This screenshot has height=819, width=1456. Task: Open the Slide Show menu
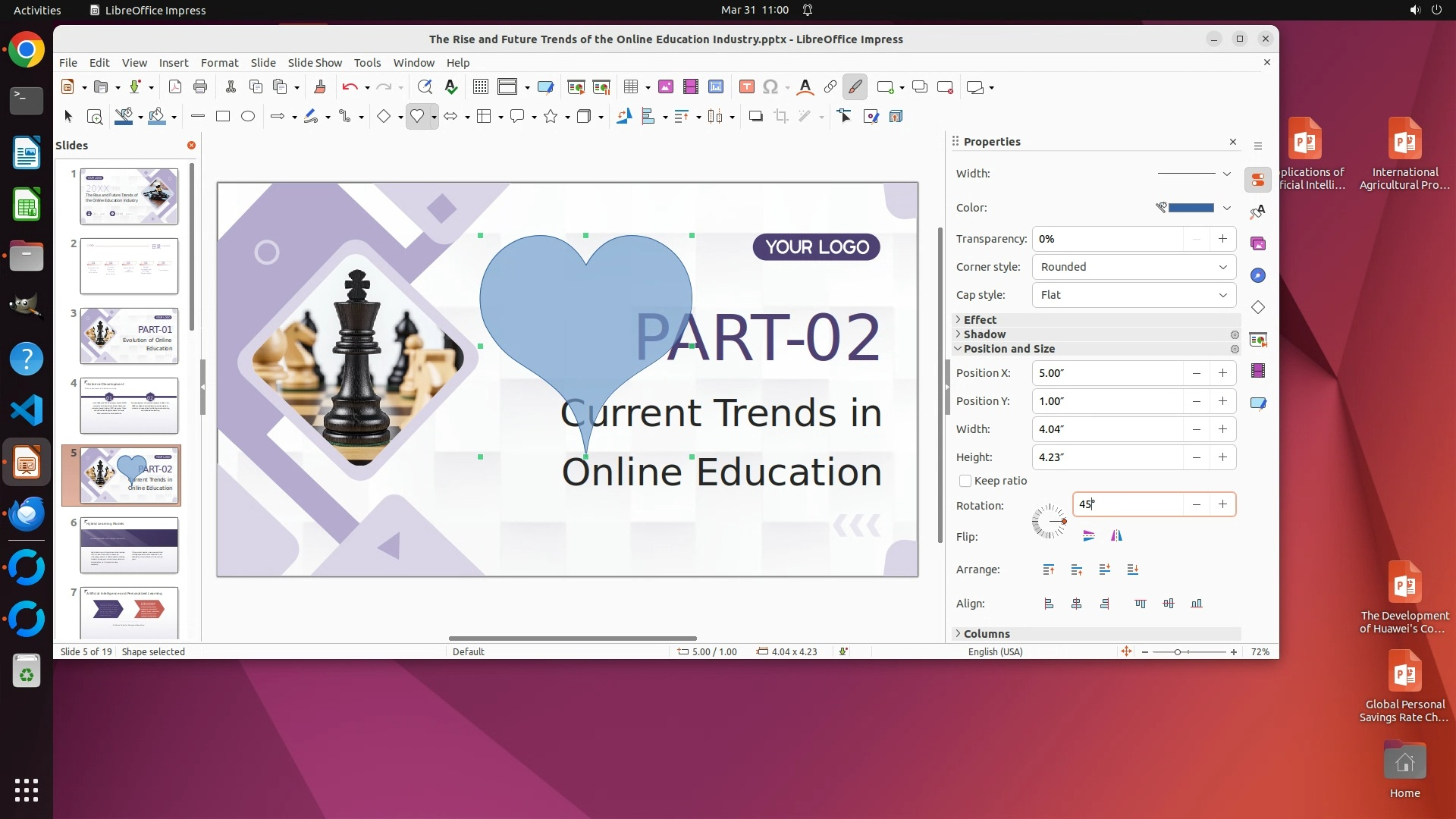(314, 63)
